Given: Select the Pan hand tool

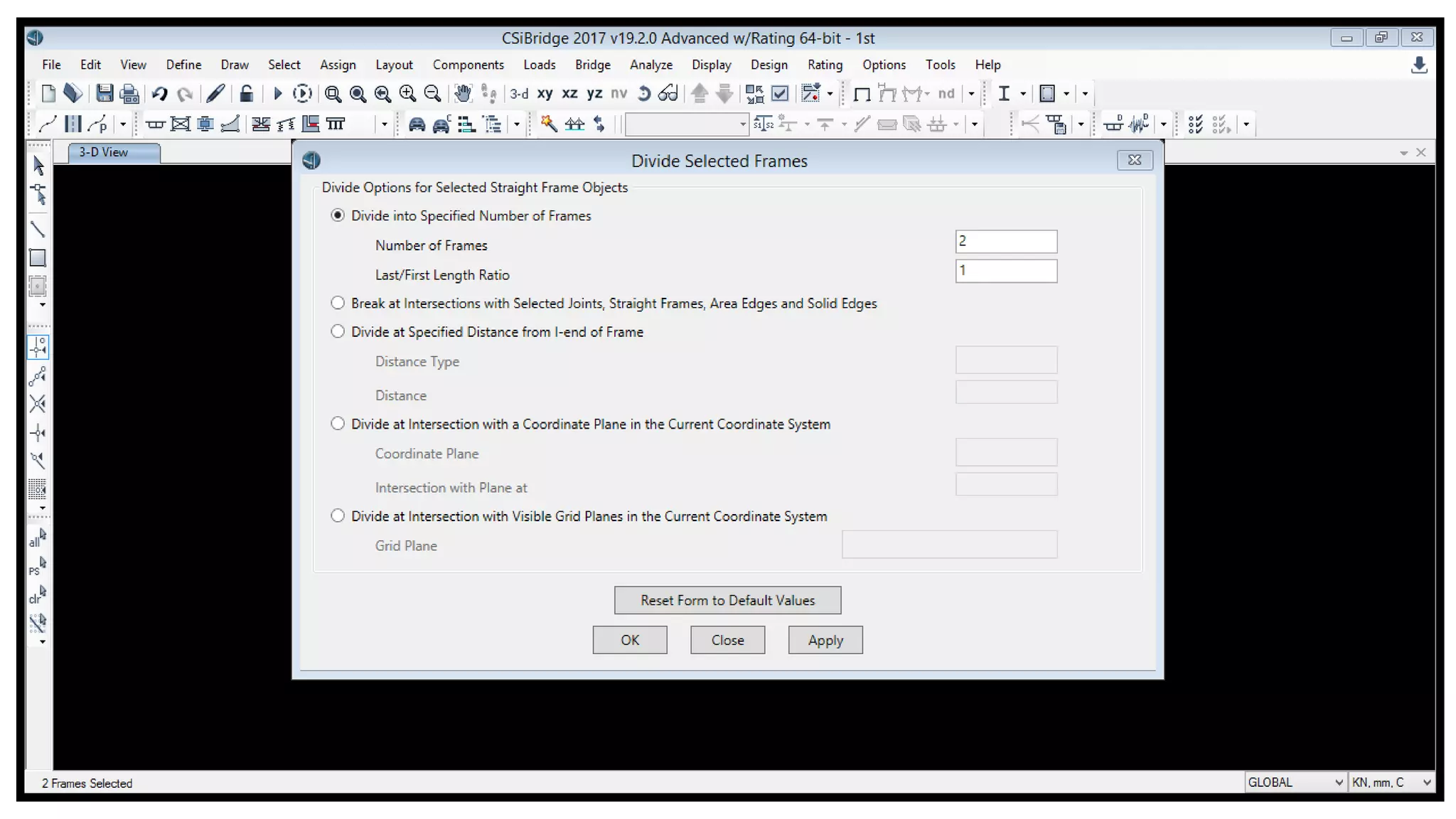Looking at the screenshot, I should (463, 93).
